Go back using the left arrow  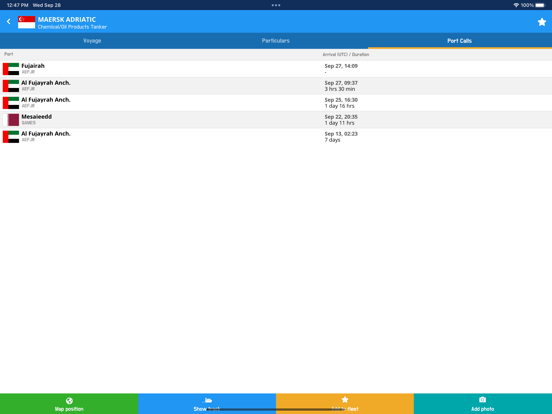point(8,21)
